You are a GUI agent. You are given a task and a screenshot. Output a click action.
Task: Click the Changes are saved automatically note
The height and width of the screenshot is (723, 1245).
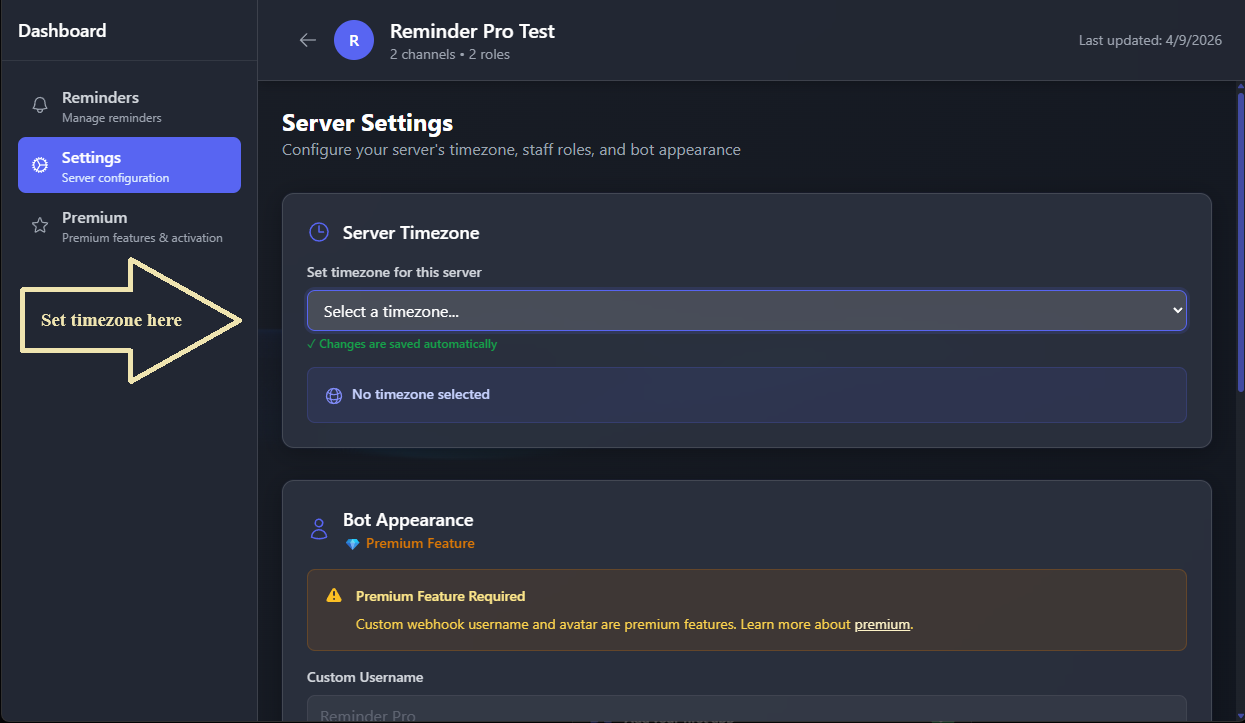pyautogui.click(x=402, y=344)
